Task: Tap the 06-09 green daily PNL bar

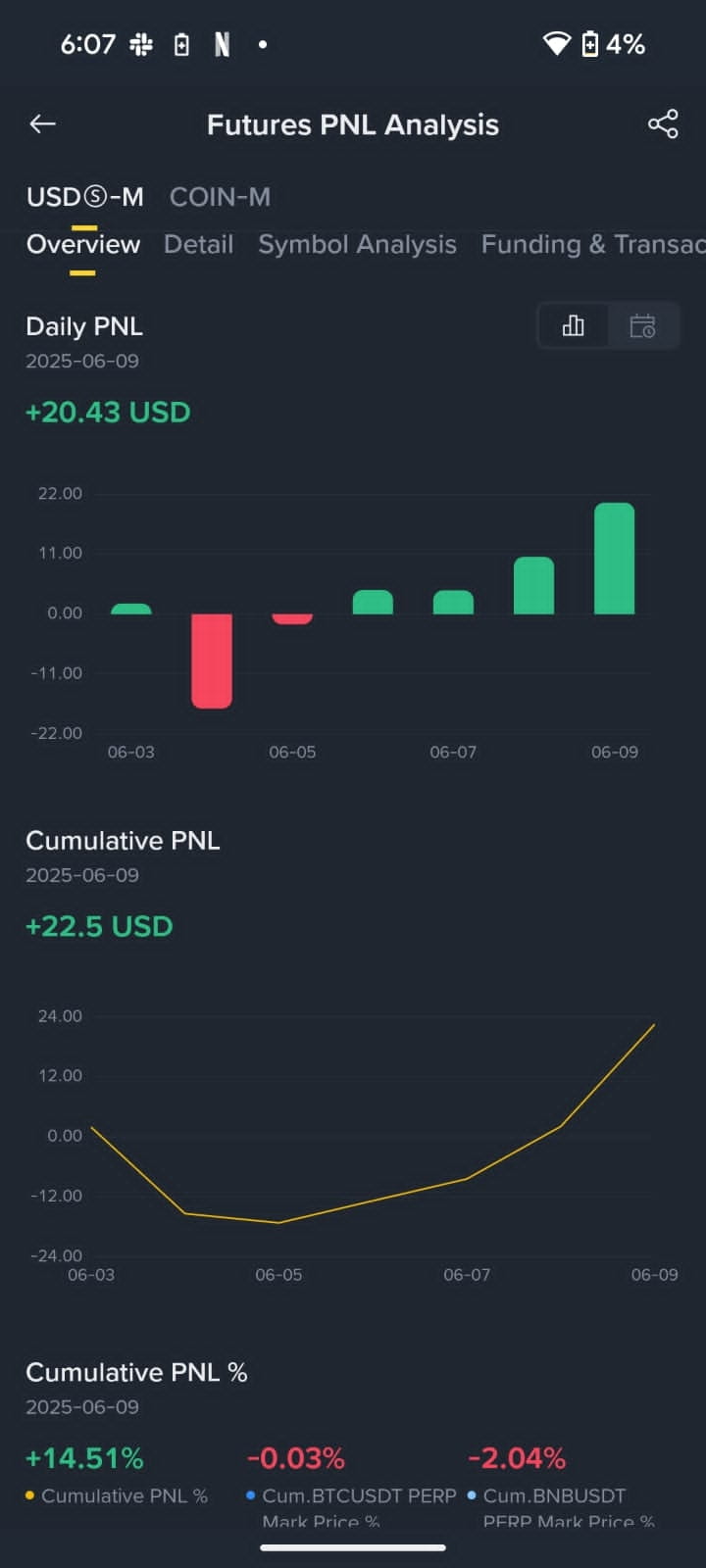Action: tap(615, 559)
